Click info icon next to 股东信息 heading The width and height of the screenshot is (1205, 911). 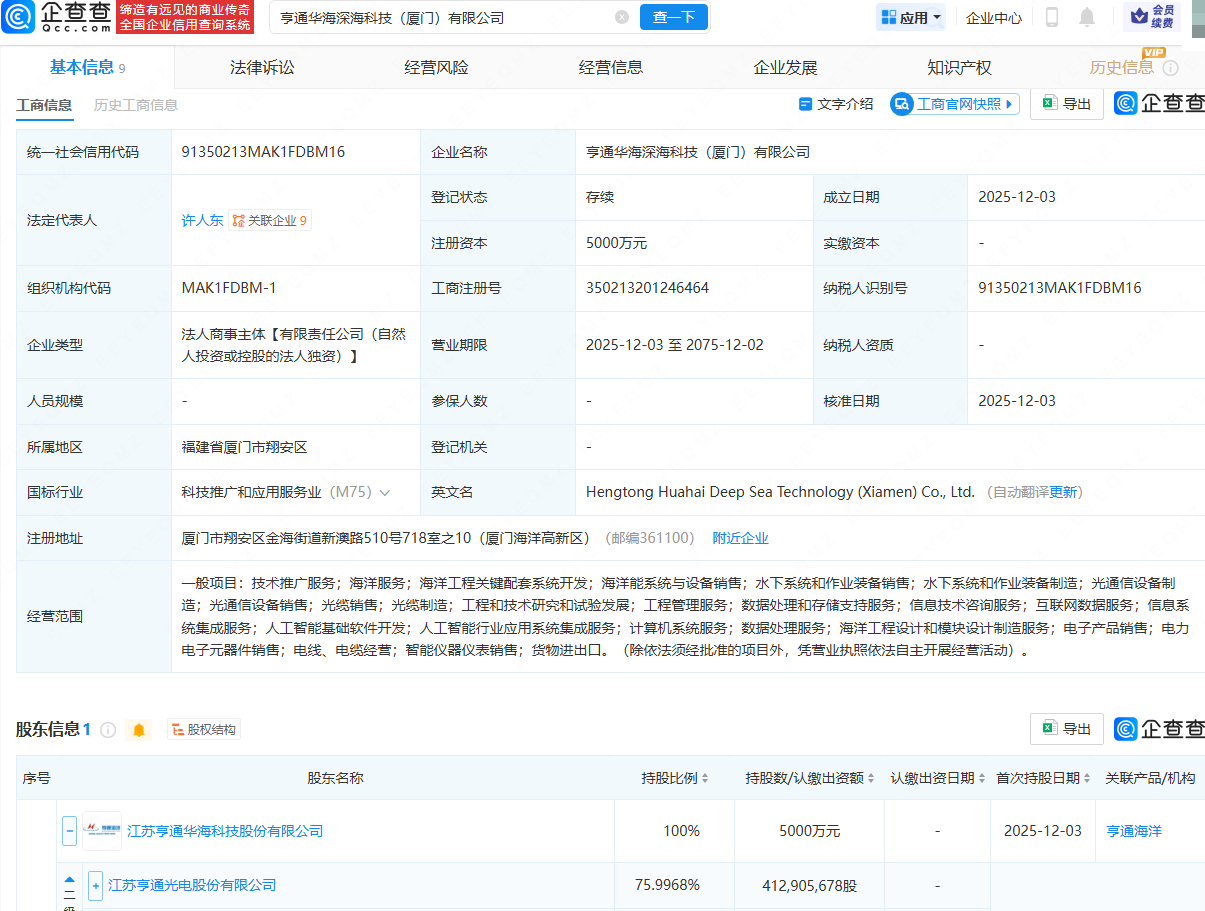(108, 730)
